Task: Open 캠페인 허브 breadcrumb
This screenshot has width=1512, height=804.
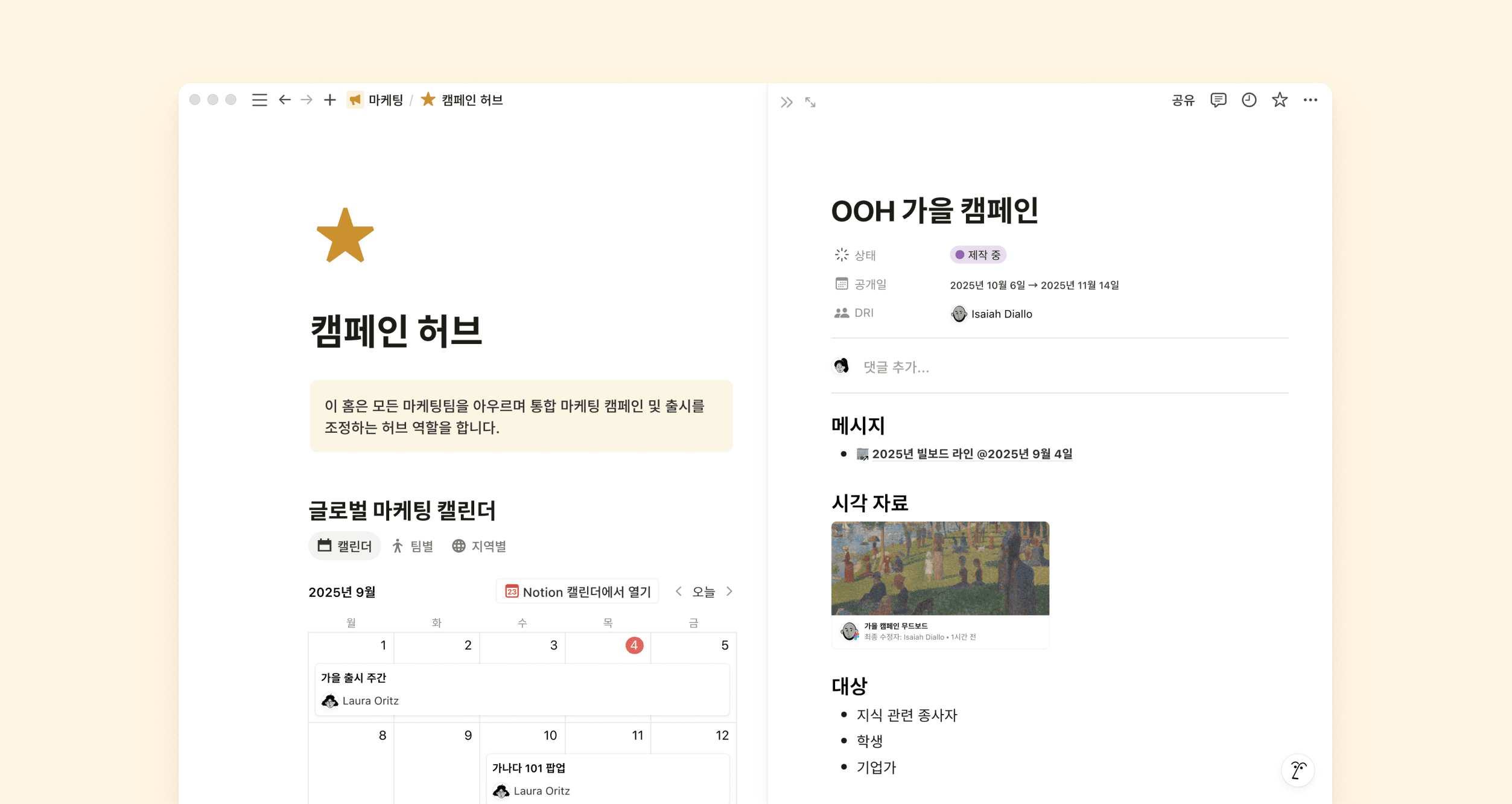Action: [462, 100]
